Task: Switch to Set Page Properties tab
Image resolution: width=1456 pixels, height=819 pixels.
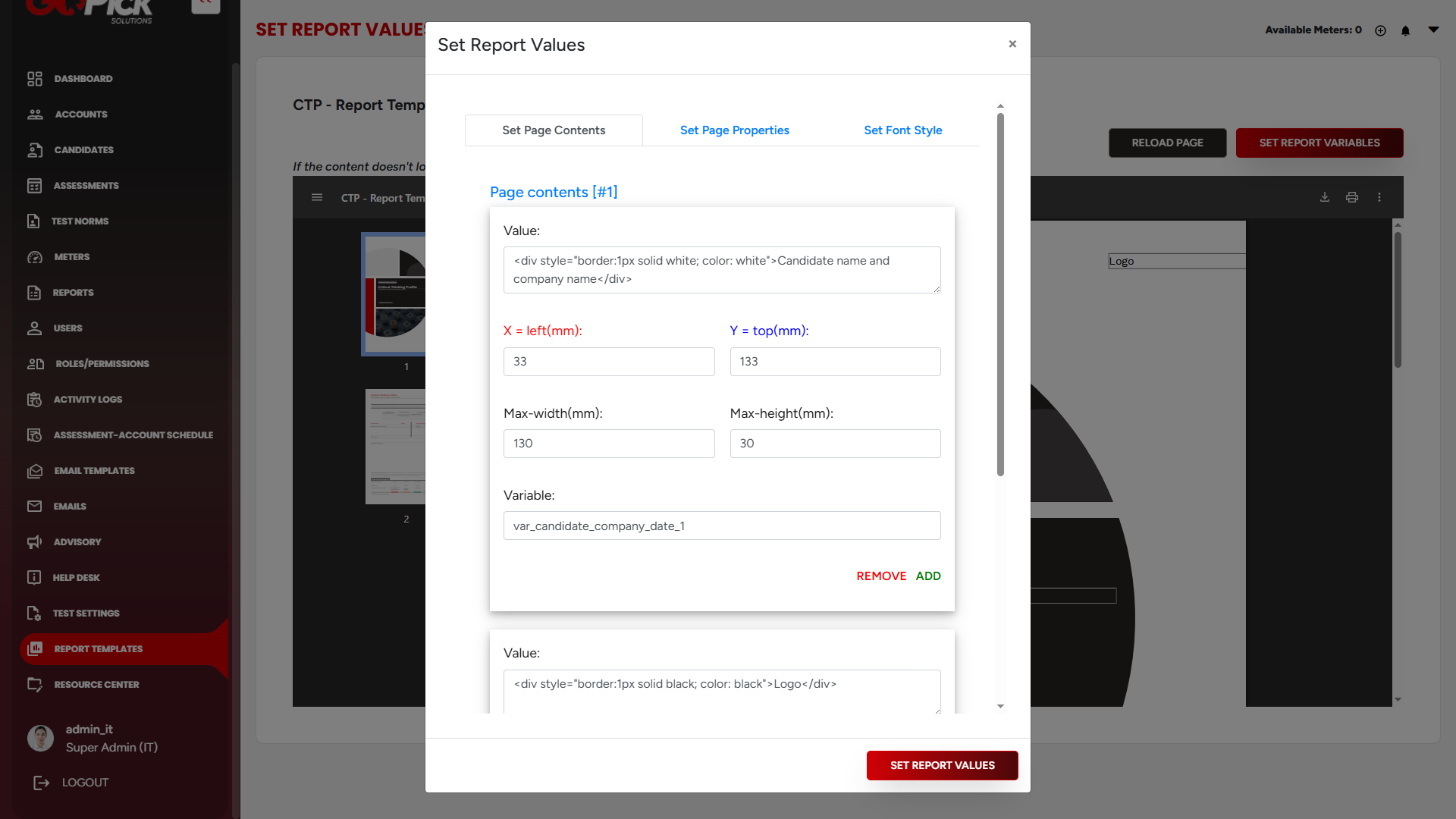Action: (734, 130)
